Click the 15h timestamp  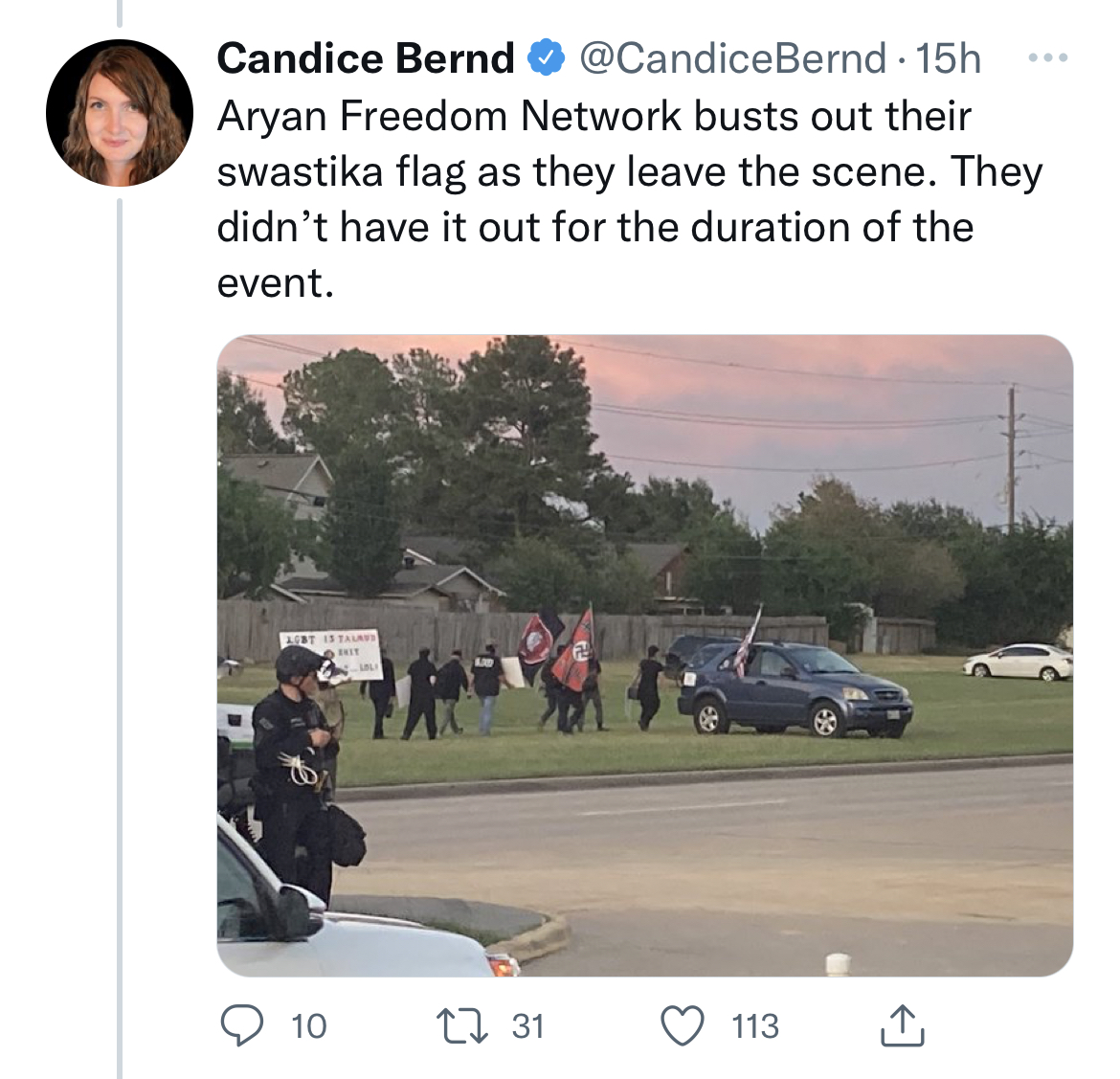(948, 59)
